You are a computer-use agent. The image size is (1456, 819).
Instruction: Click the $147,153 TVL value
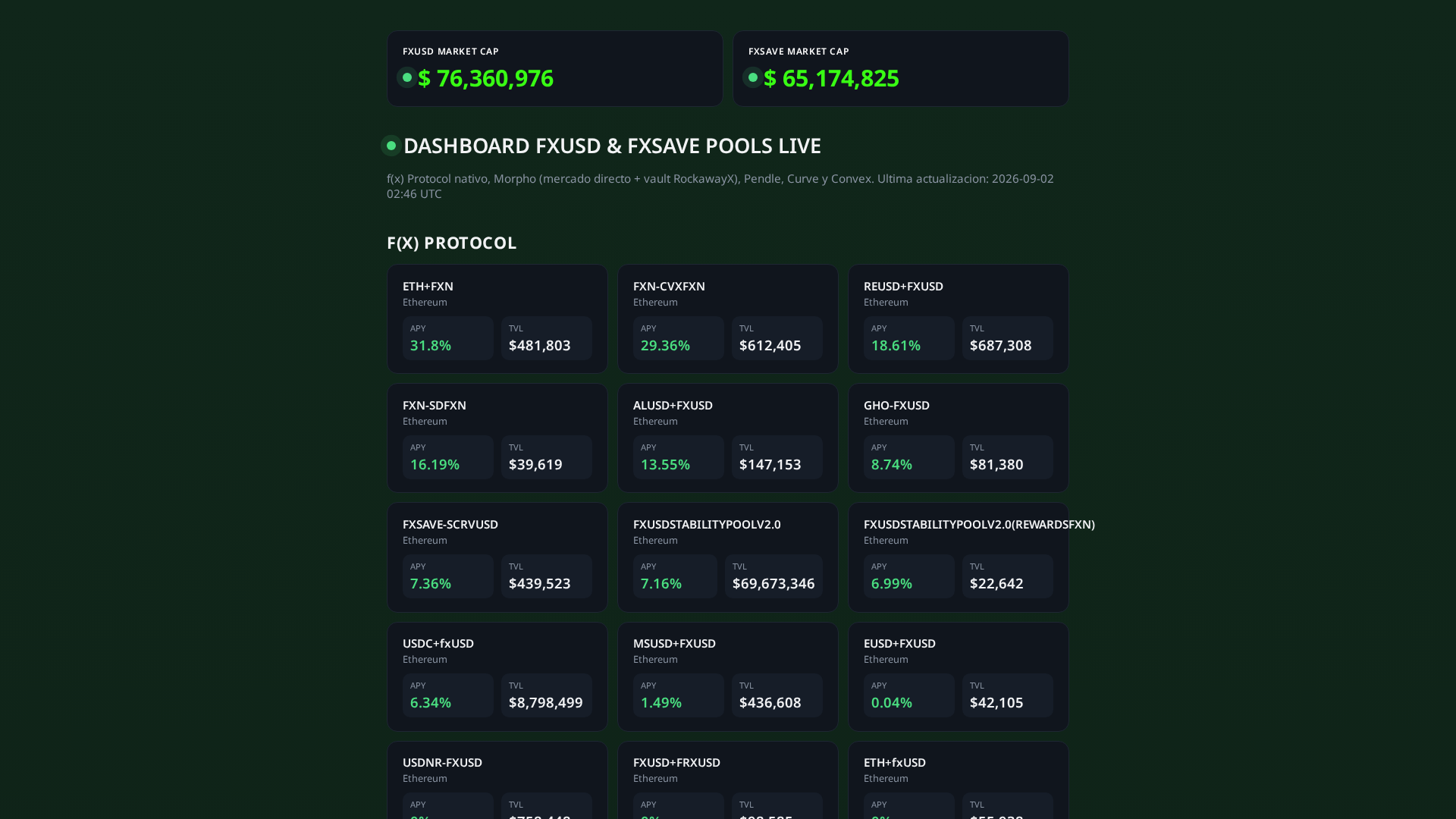click(x=770, y=464)
